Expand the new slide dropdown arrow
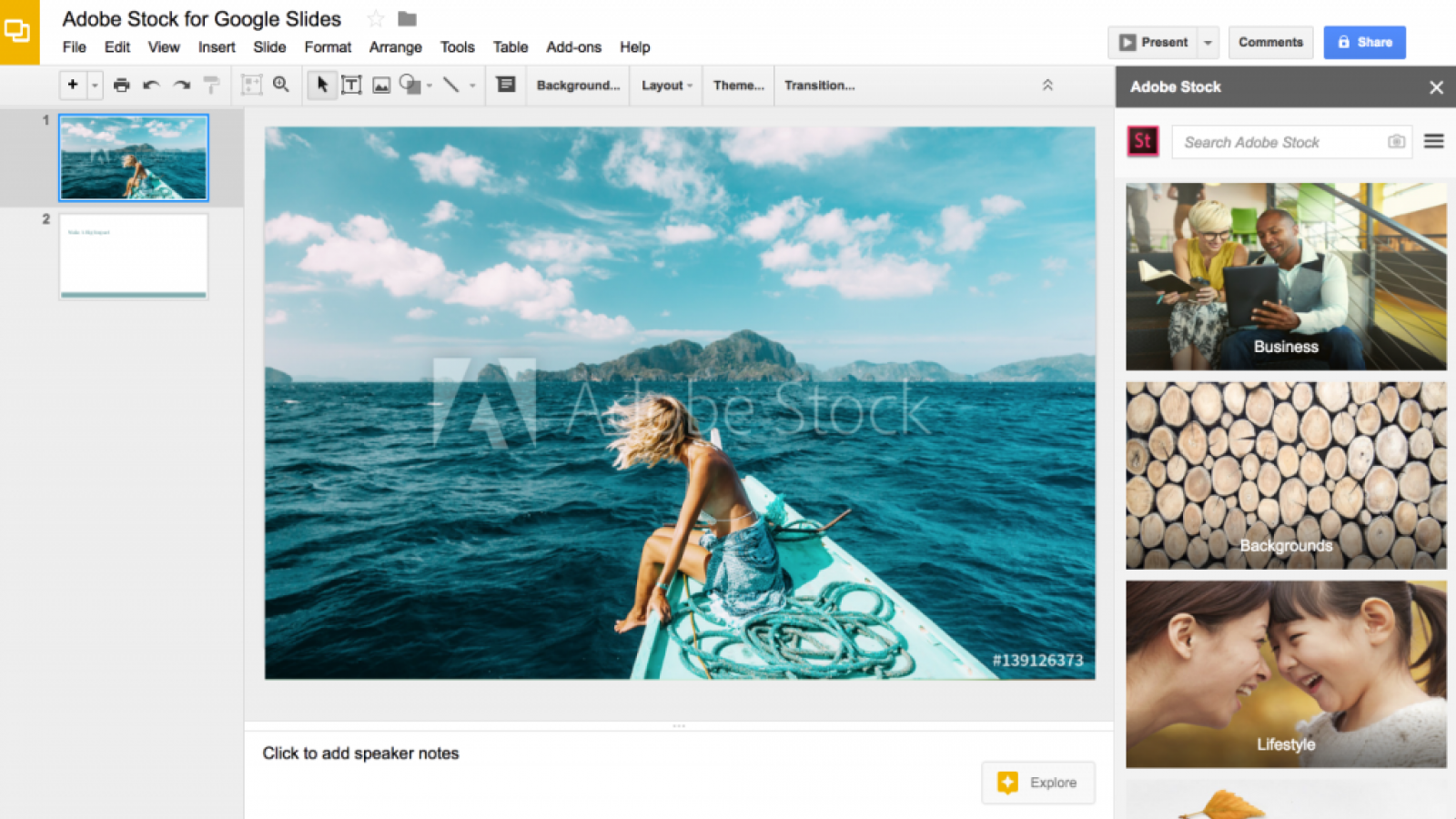 coord(95,86)
